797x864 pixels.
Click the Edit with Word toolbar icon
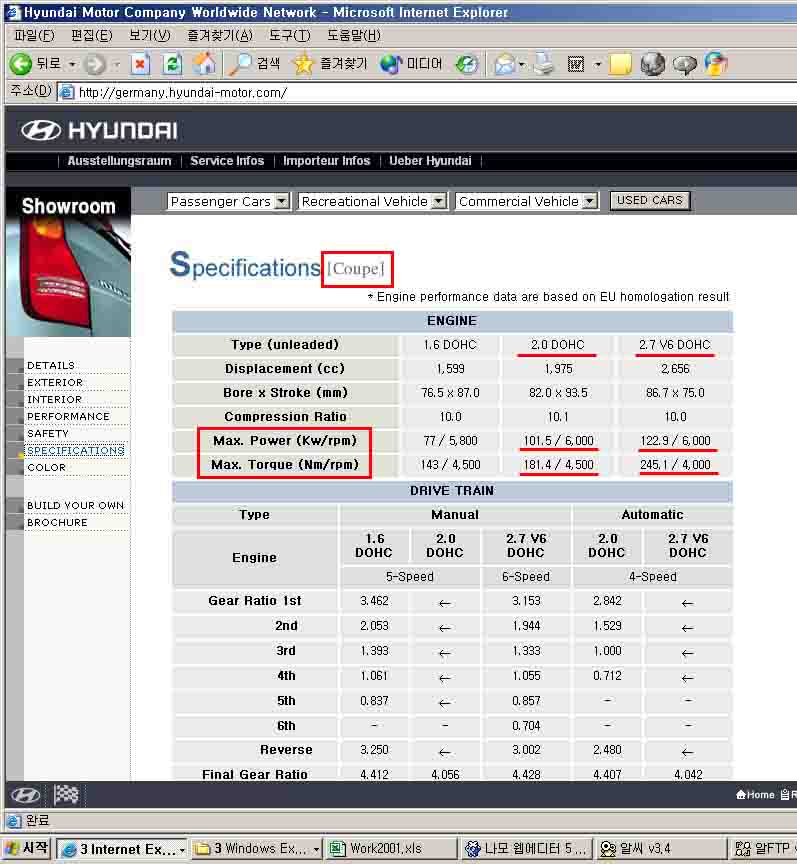click(575, 64)
